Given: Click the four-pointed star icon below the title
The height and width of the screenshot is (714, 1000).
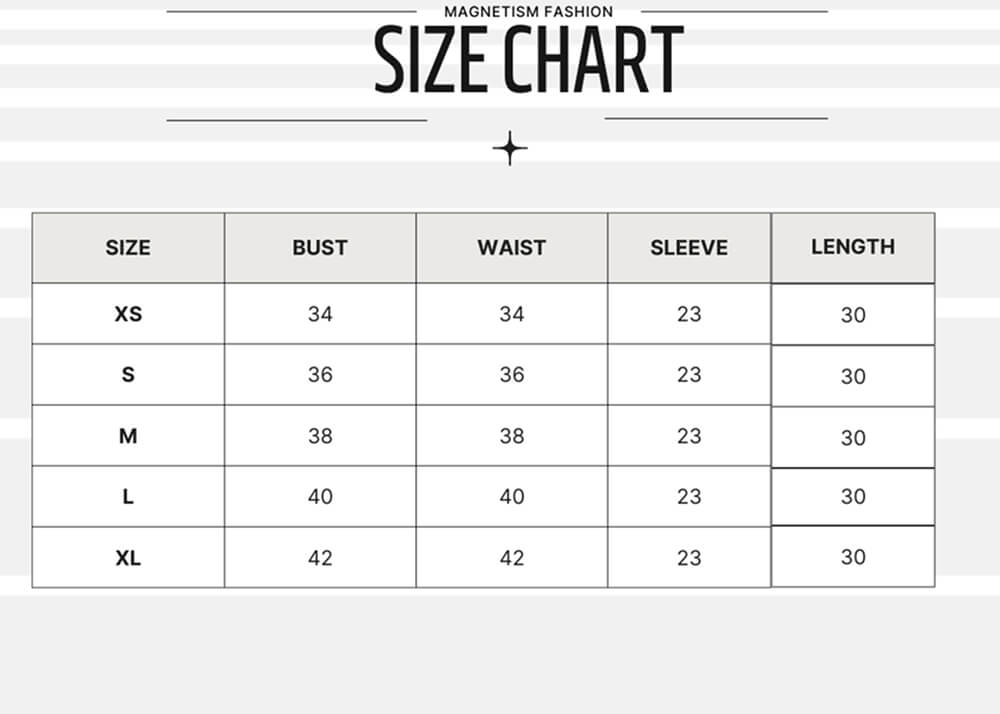Looking at the screenshot, I should coord(510,148).
